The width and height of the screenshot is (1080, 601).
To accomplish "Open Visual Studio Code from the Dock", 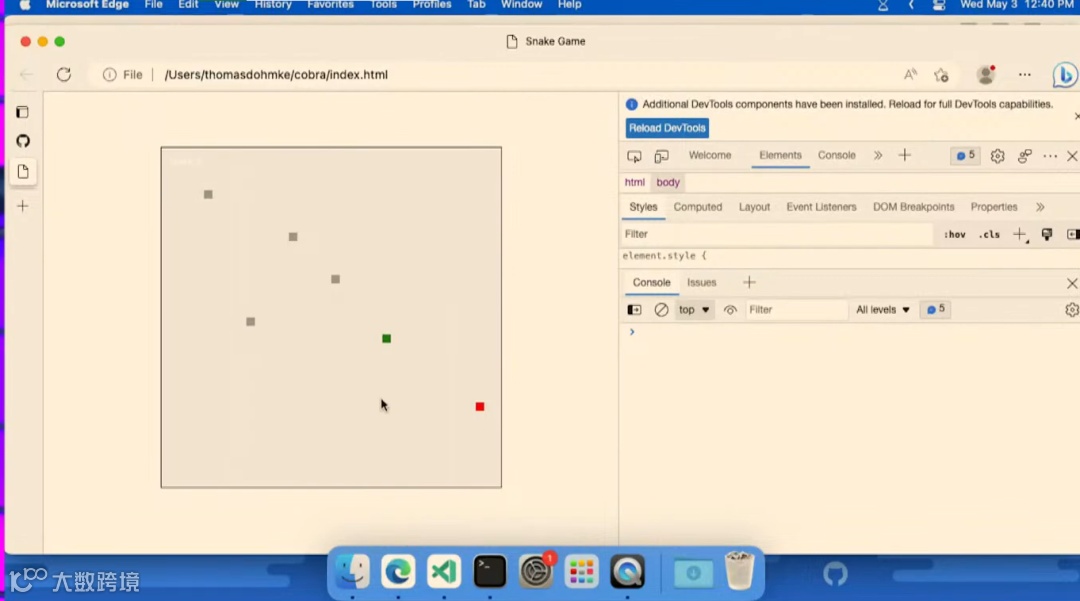I will point(444,571).
